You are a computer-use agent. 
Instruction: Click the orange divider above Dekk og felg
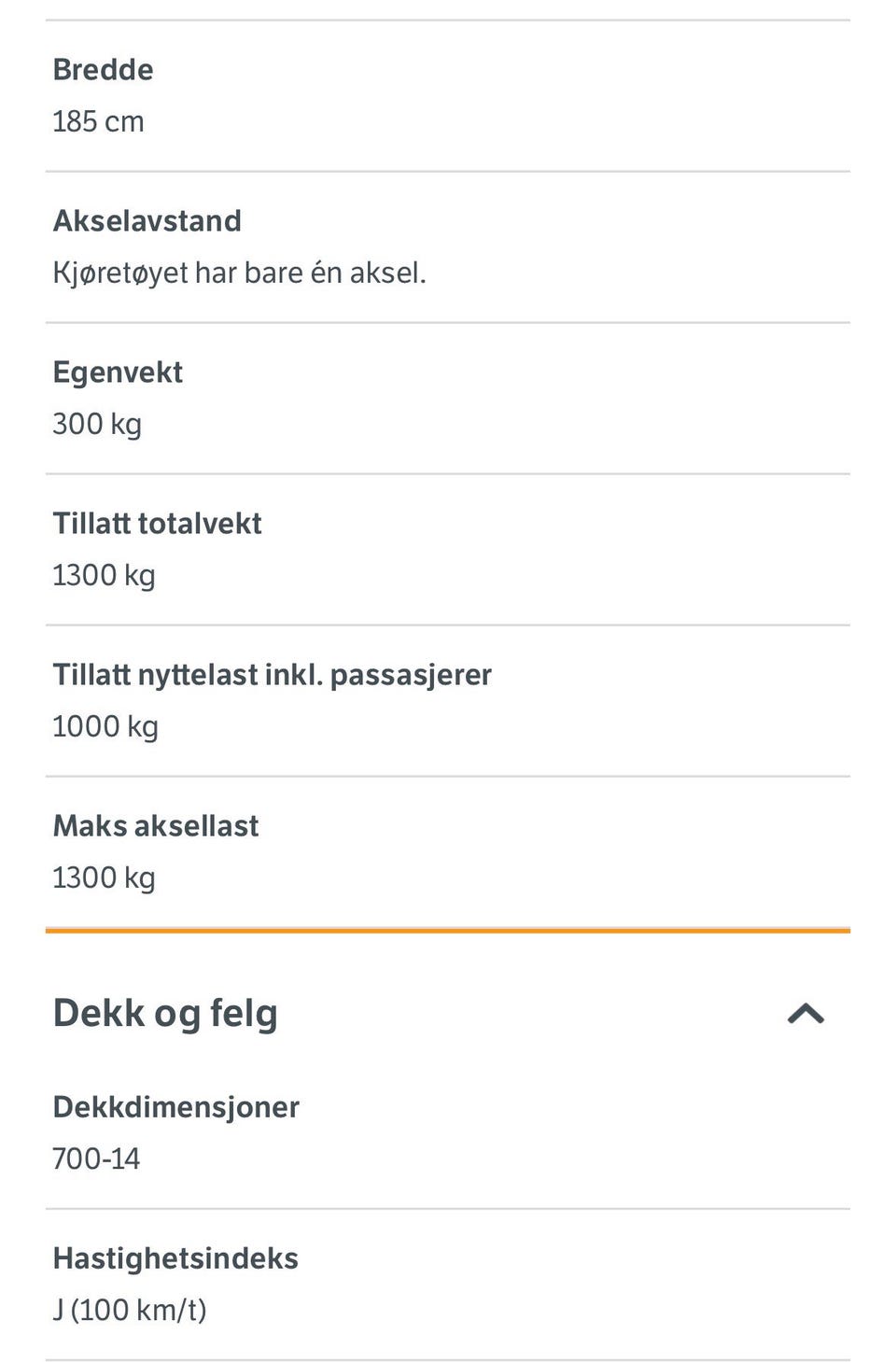(x=448, y=931)
